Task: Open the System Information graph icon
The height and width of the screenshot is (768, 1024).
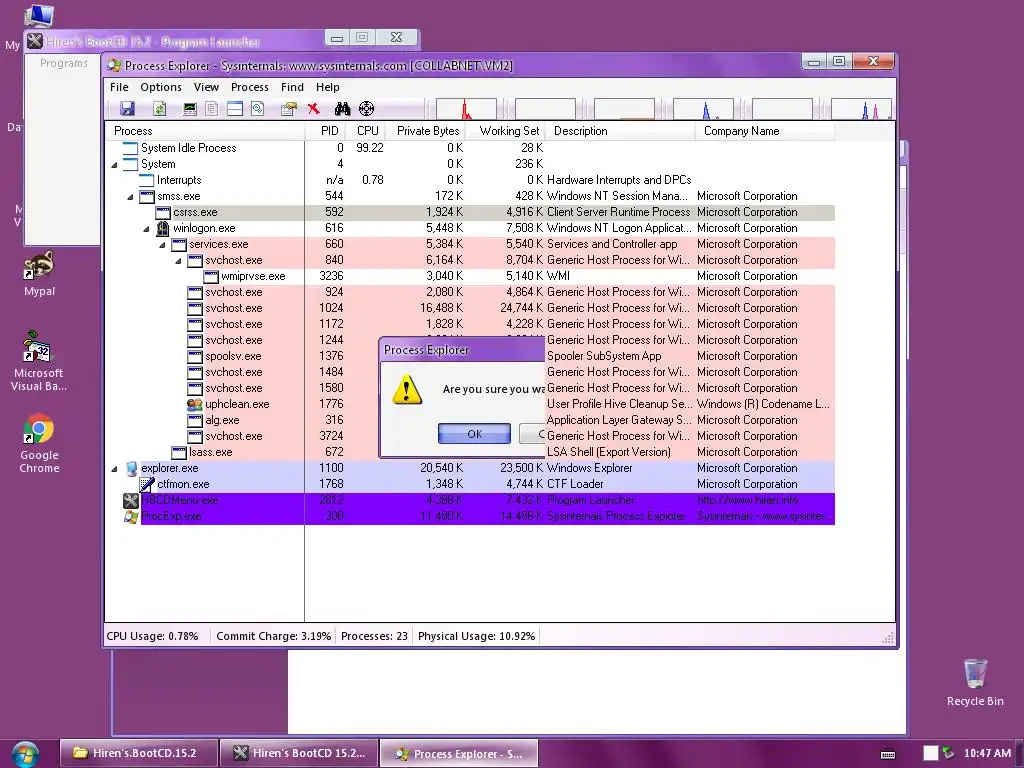Action: 189,108
